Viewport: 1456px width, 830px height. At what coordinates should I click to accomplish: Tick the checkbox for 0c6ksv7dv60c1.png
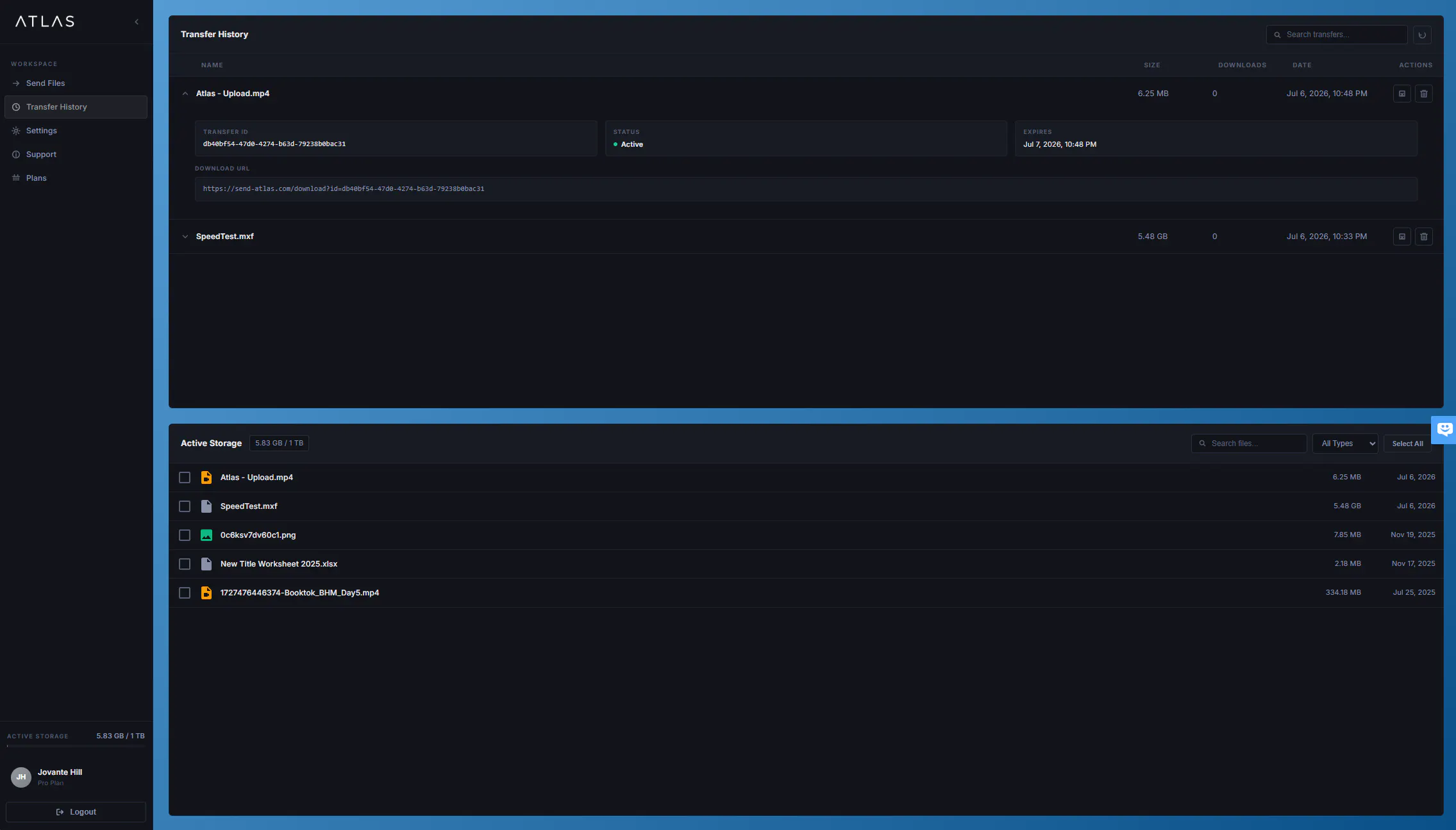(185, 535)
